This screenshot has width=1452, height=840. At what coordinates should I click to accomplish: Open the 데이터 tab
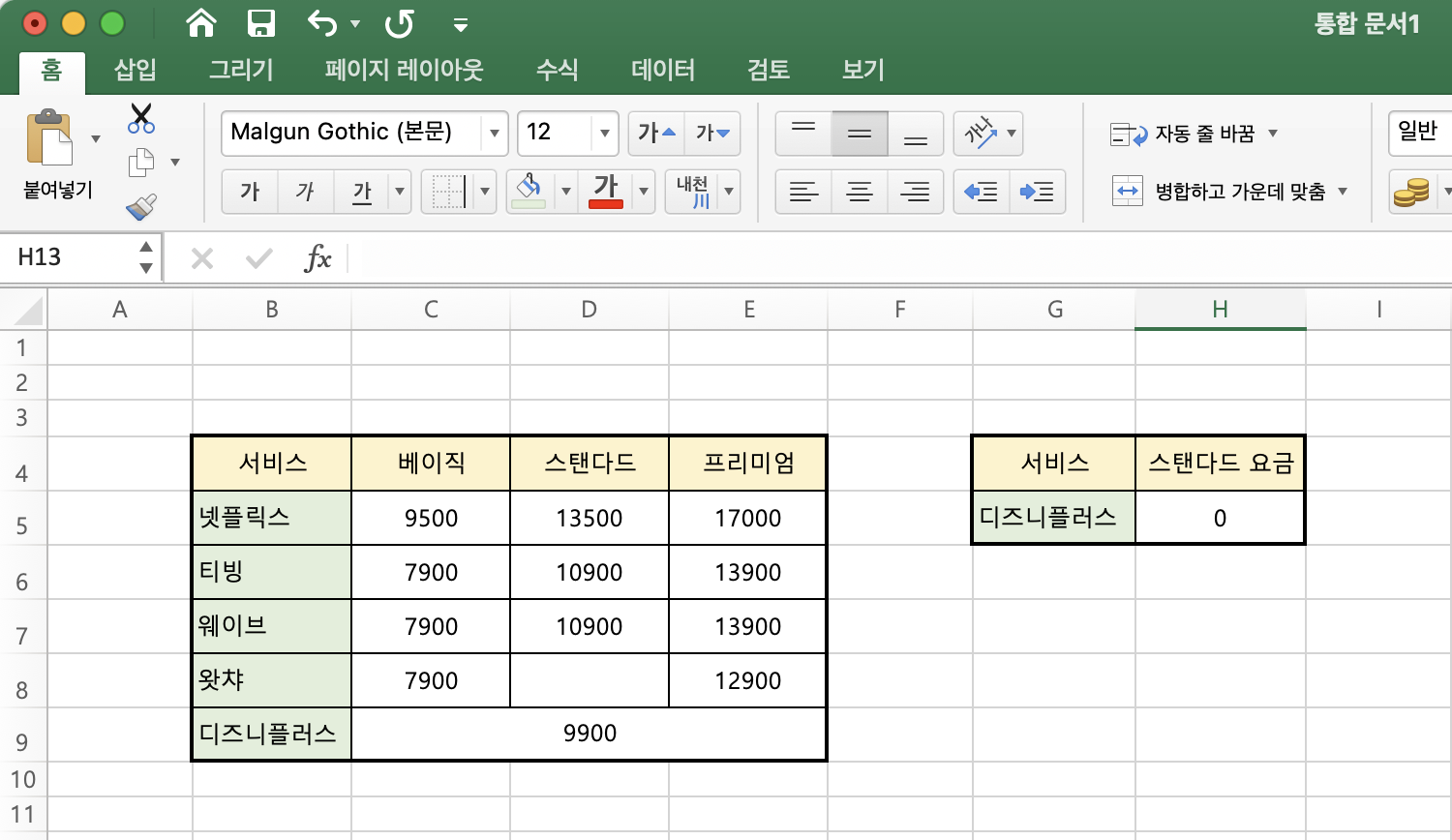(663, 70)
